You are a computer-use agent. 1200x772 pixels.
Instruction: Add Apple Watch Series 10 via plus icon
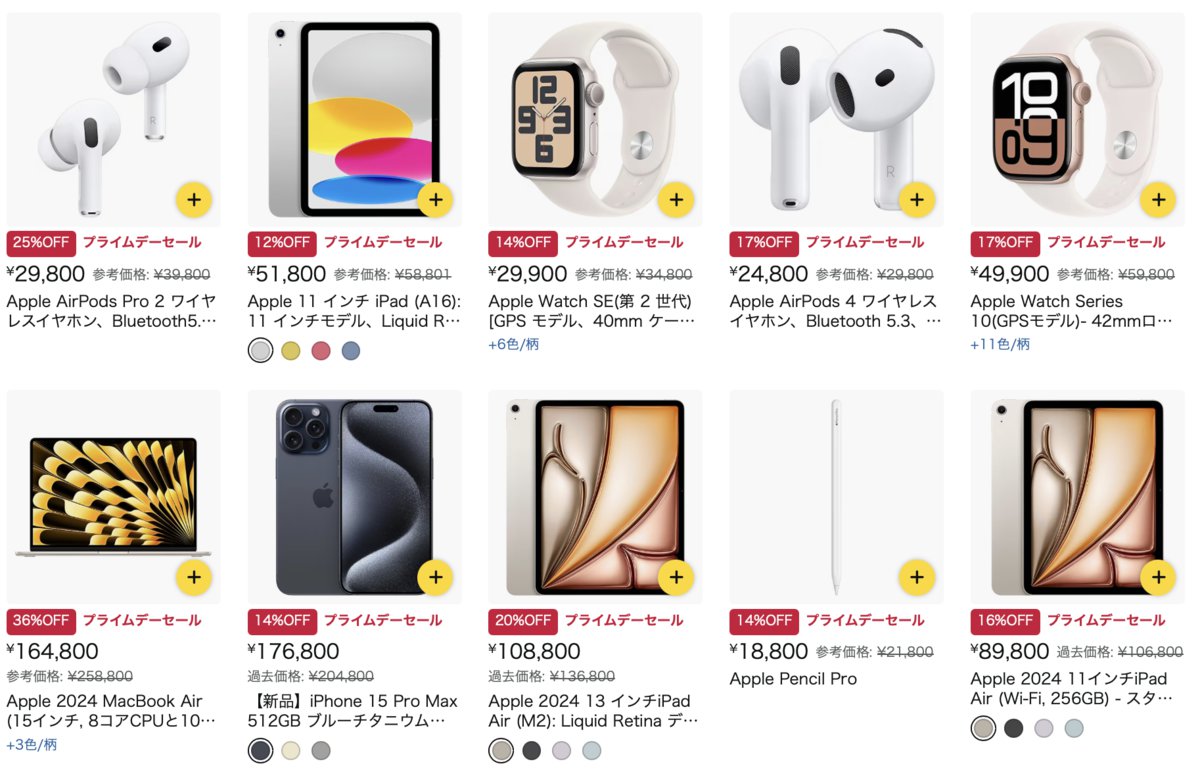pyautogui.click(x=1158, y=200)
